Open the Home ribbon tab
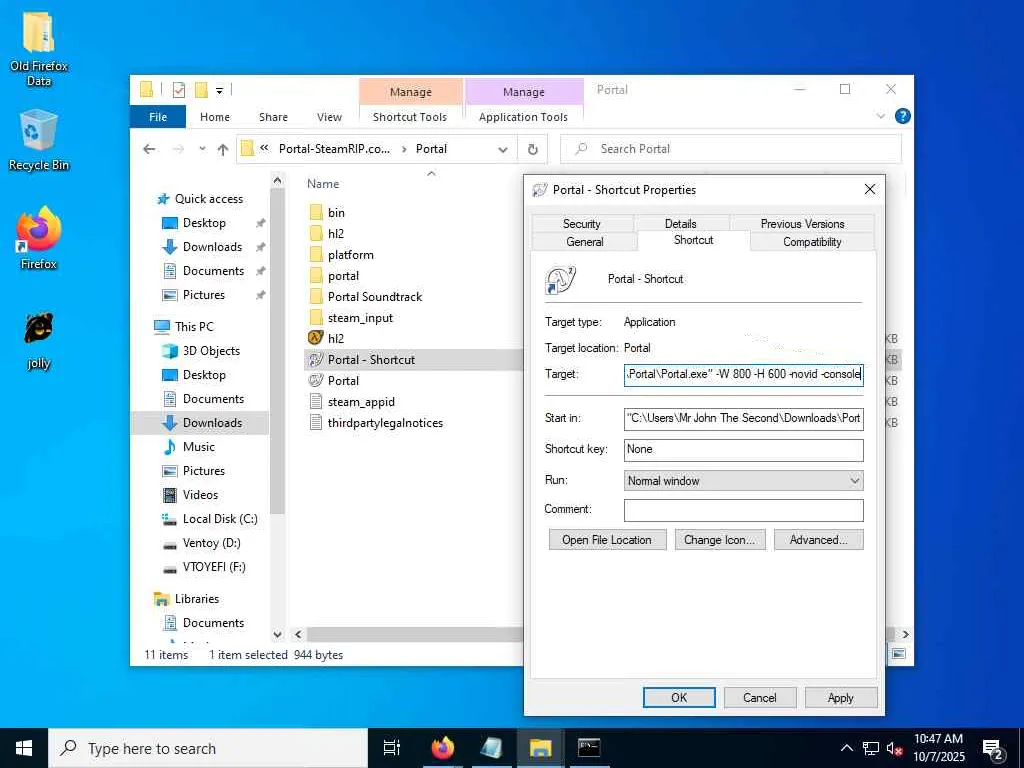This screenshot has width=1024, height=768. pos(215,117)
